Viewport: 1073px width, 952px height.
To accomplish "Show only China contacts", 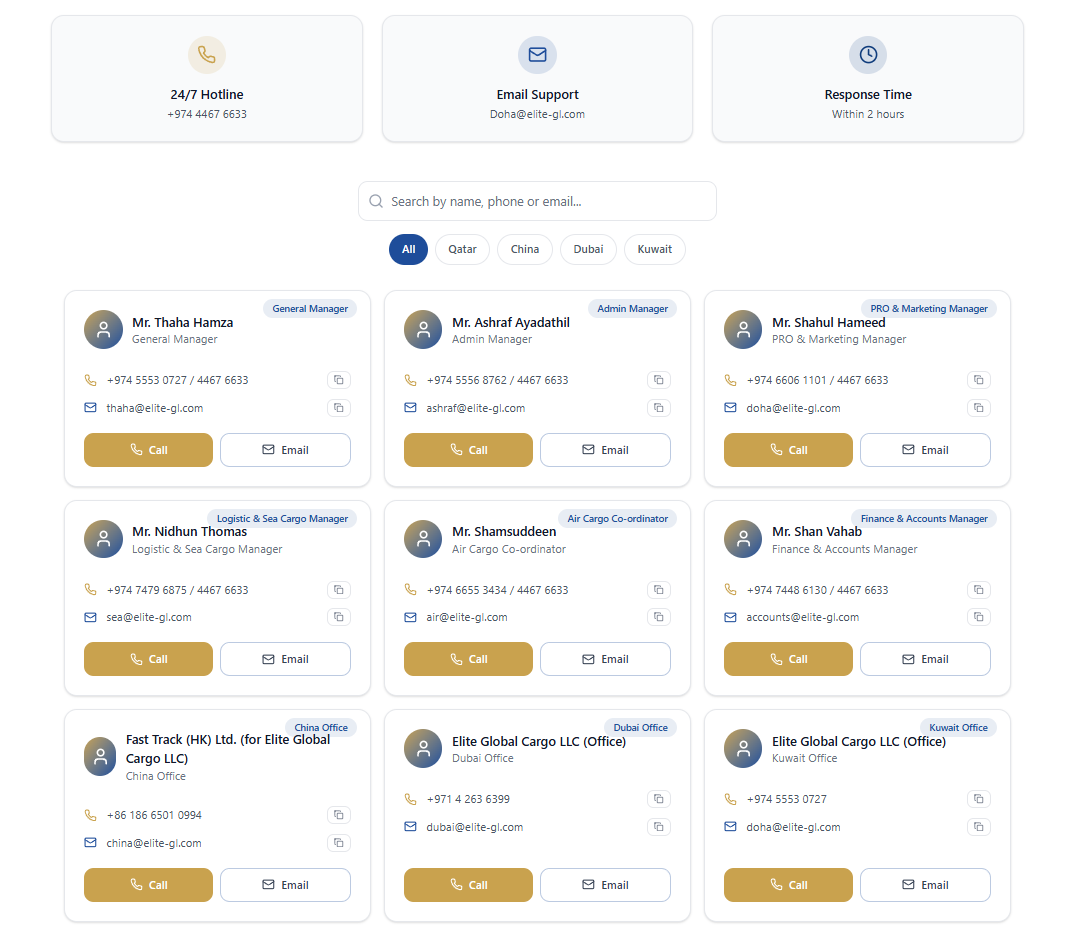I will coord(525,249).
